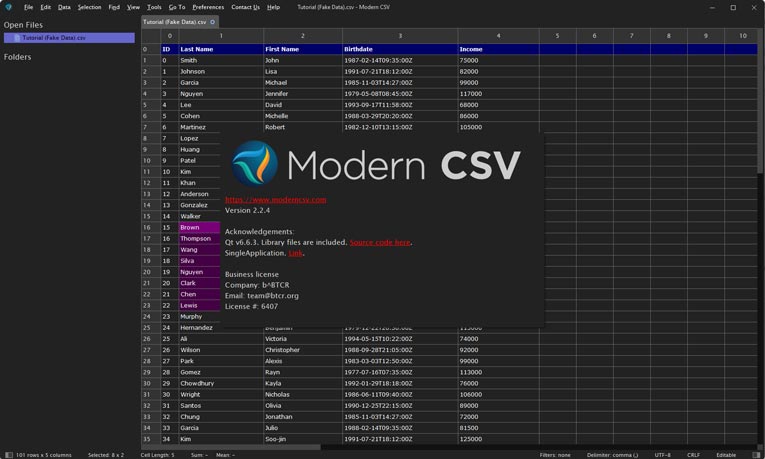Click the 'Email: team@btcr.org' text
Screen dimensions: 765x459
[262, 296]
